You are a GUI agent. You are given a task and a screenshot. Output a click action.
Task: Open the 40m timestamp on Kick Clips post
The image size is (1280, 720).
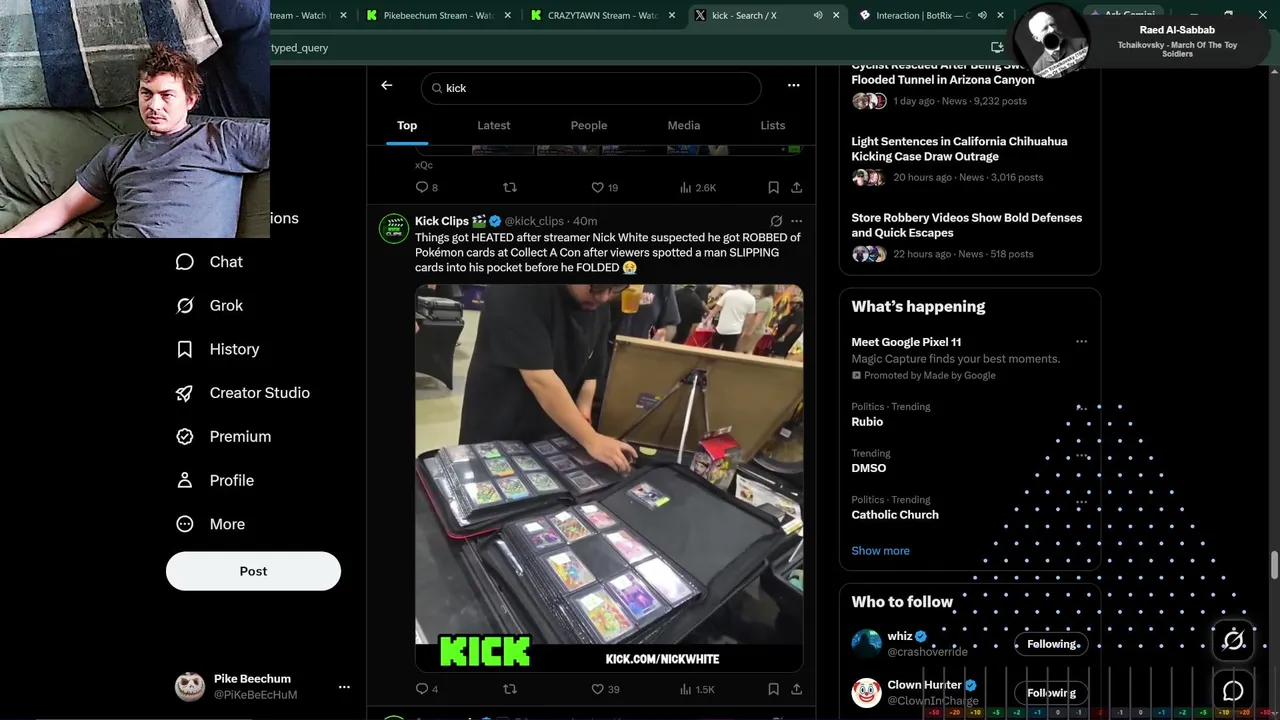(585, 221)
